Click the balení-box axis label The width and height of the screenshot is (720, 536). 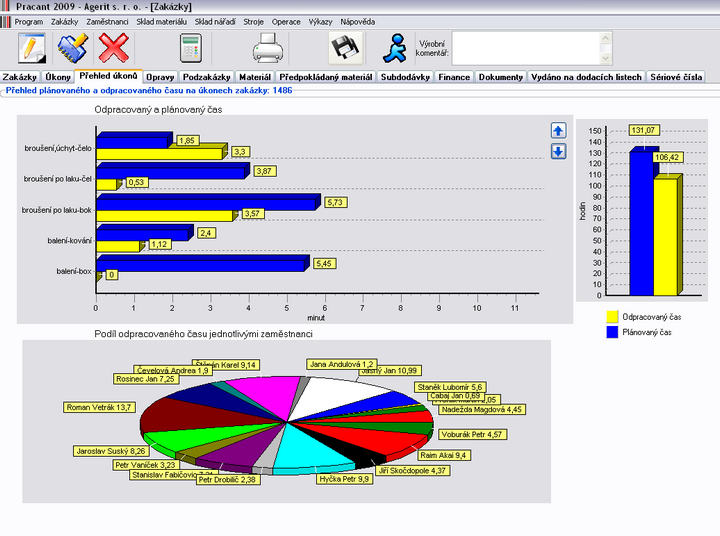point(74,271)
